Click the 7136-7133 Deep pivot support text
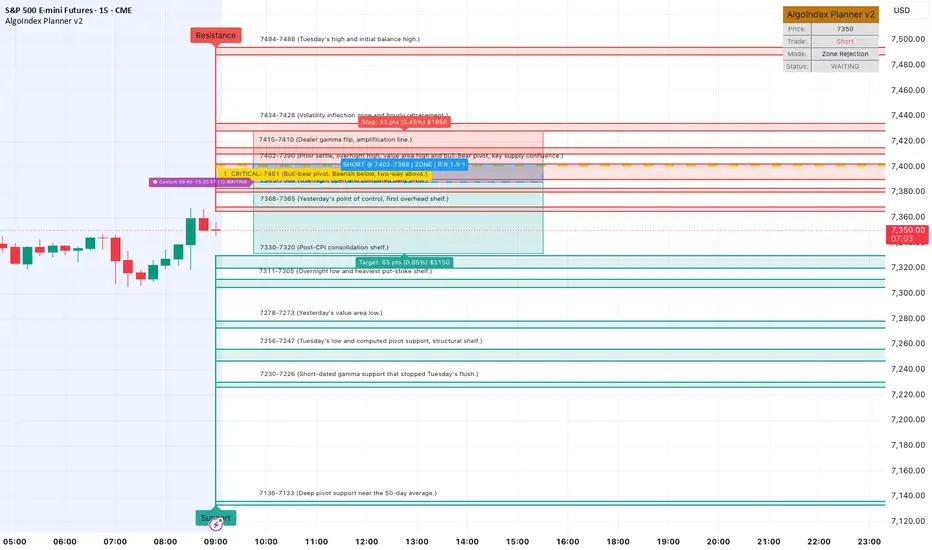The width and height of the screenshot is (932, 550). 348,493
